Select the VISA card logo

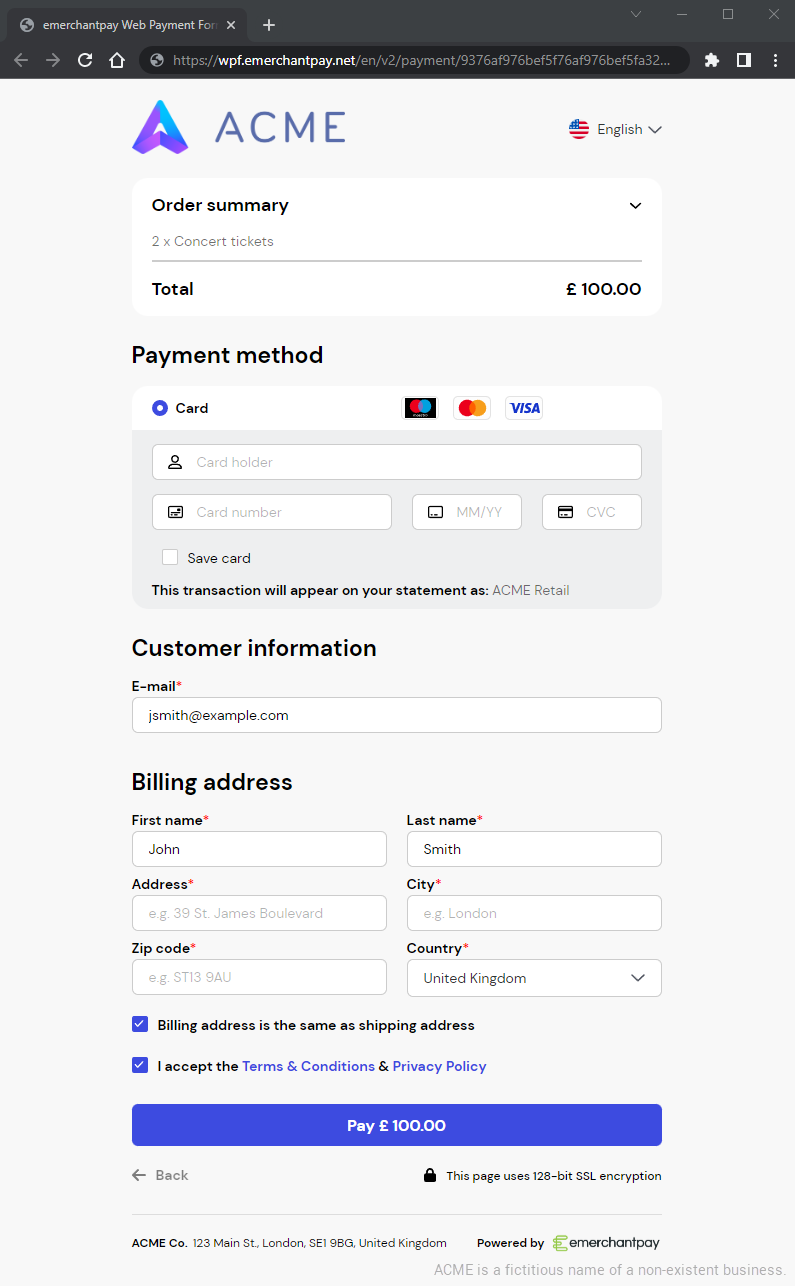(x=524, y=408)
